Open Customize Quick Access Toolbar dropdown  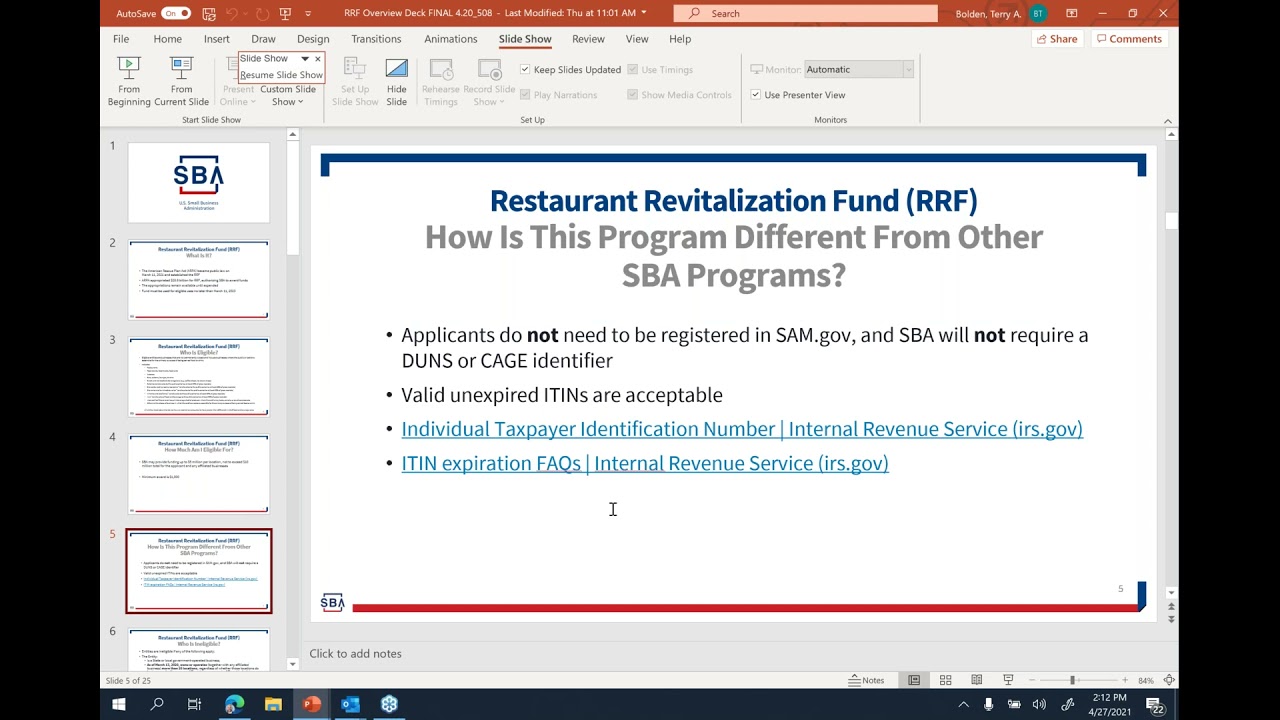tap(307, 13)
